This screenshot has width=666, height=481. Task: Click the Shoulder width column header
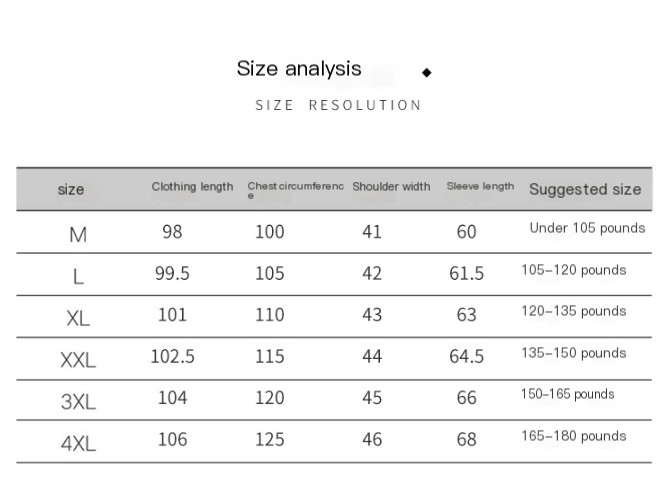[x=391, y=187]
